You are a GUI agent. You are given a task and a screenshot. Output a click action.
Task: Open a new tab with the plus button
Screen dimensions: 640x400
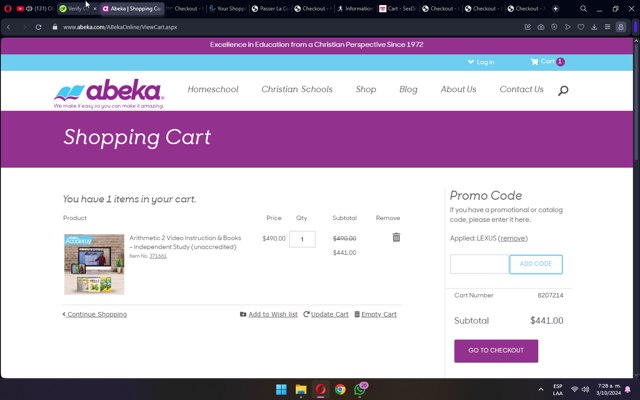pos(556,9)
